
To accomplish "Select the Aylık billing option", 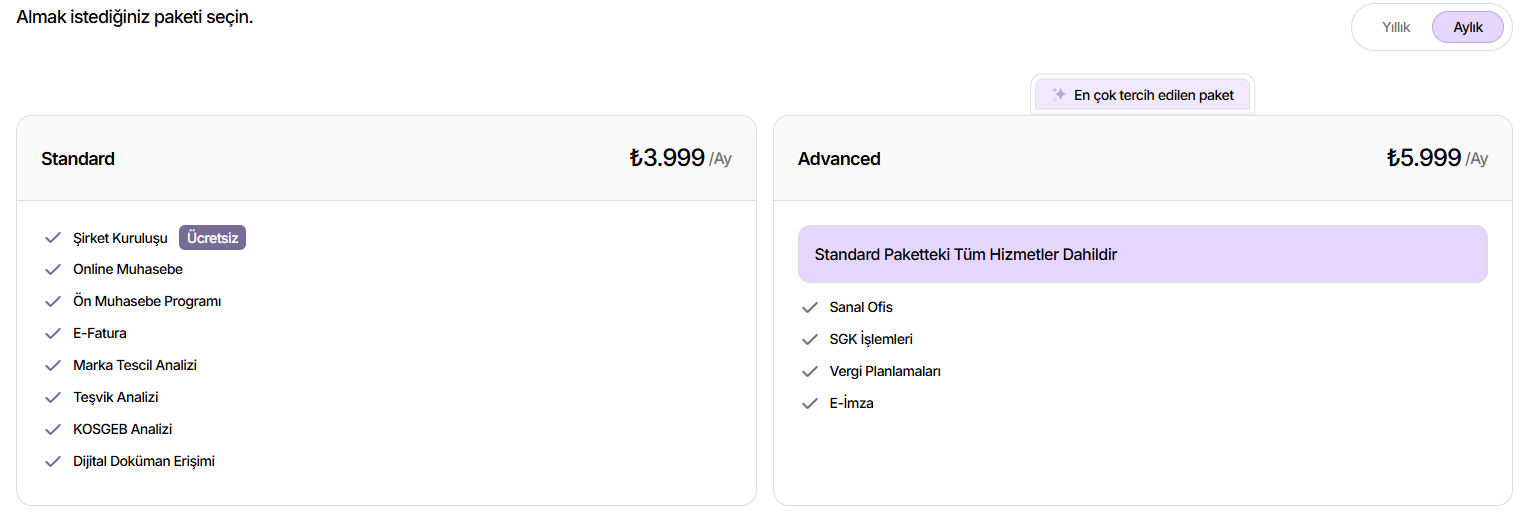I will point(1468,27).
